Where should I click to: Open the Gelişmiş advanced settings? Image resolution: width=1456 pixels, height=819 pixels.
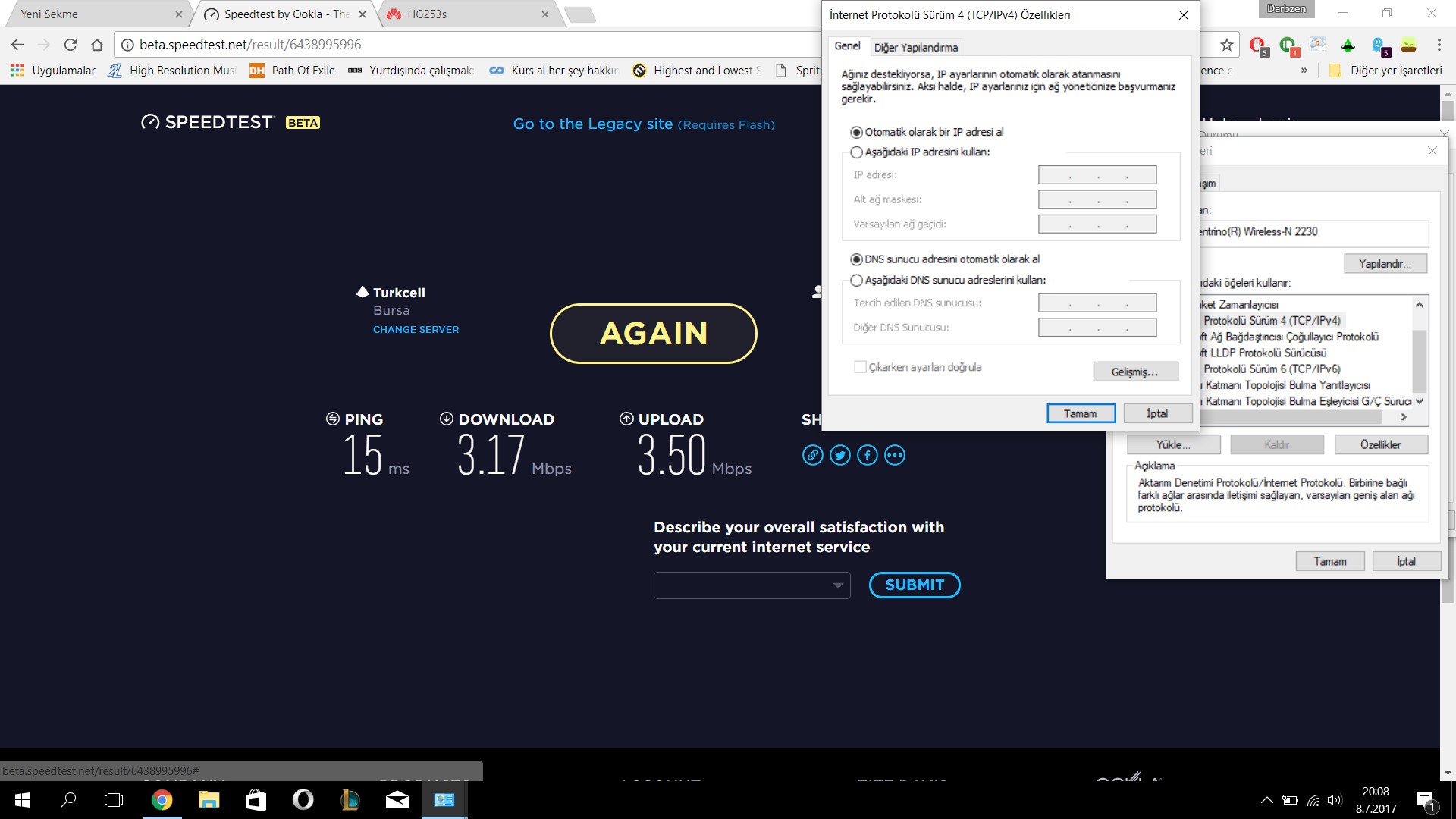1135,372
